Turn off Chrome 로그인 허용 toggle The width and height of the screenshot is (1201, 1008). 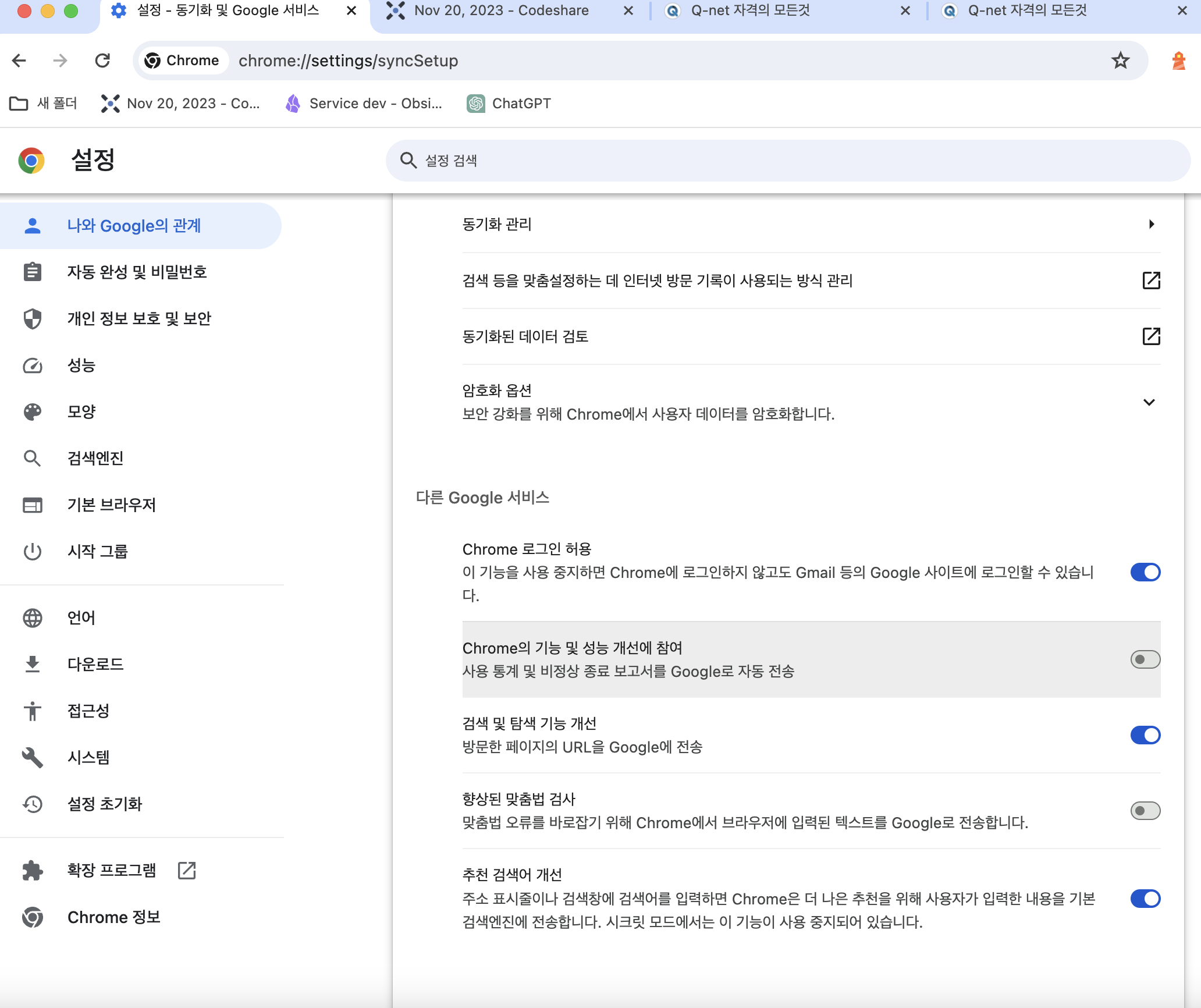[1145, 572]
